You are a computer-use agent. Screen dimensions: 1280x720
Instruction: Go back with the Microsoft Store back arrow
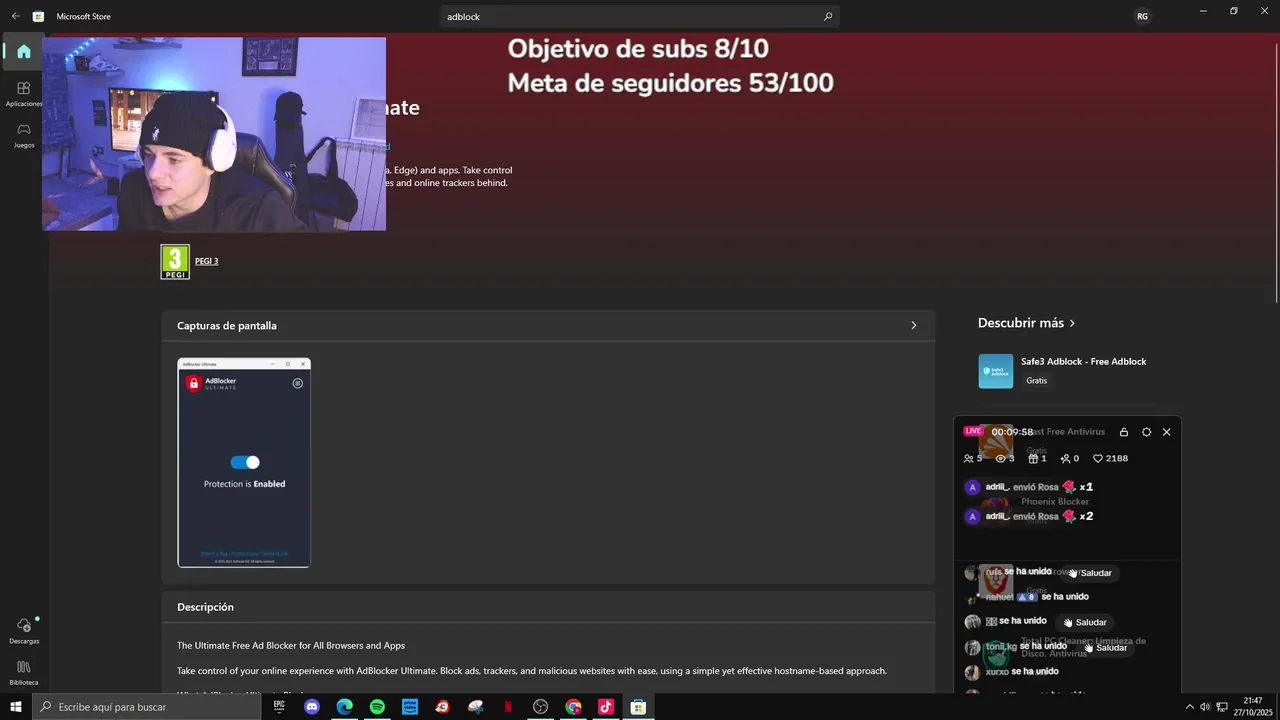click(15, 16)
